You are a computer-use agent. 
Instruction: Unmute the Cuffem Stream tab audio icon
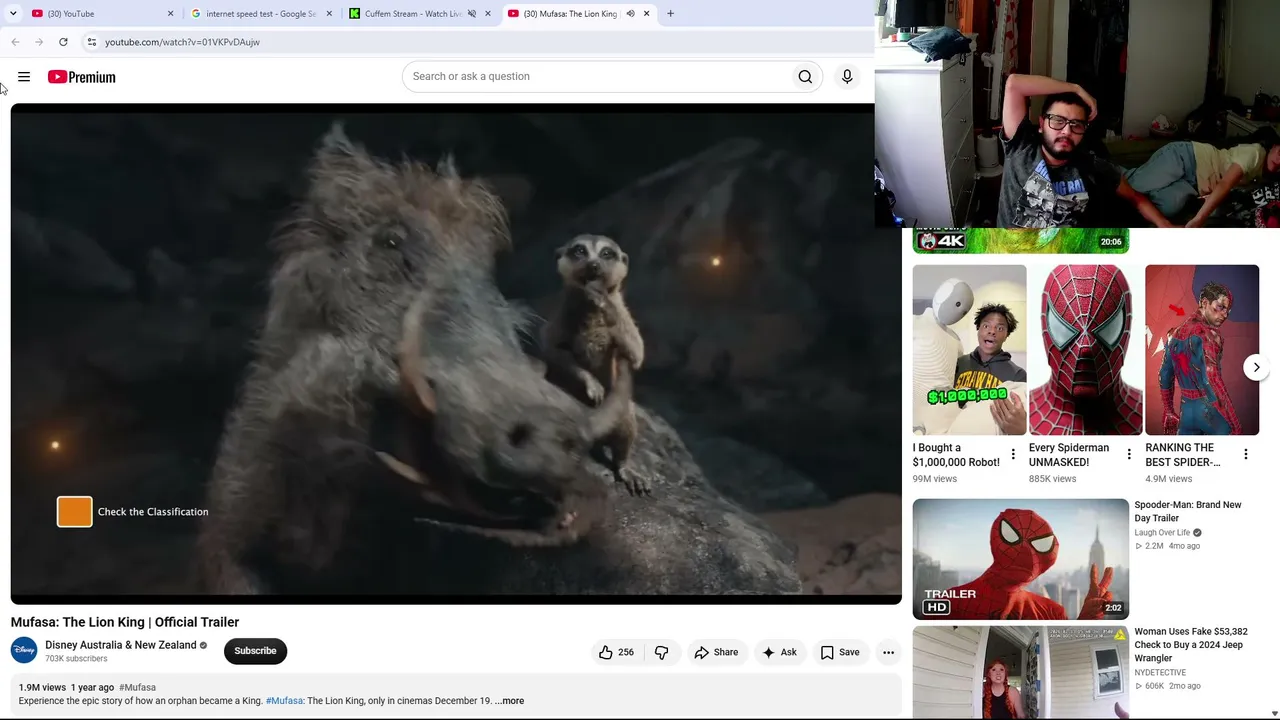coord(472,14)
